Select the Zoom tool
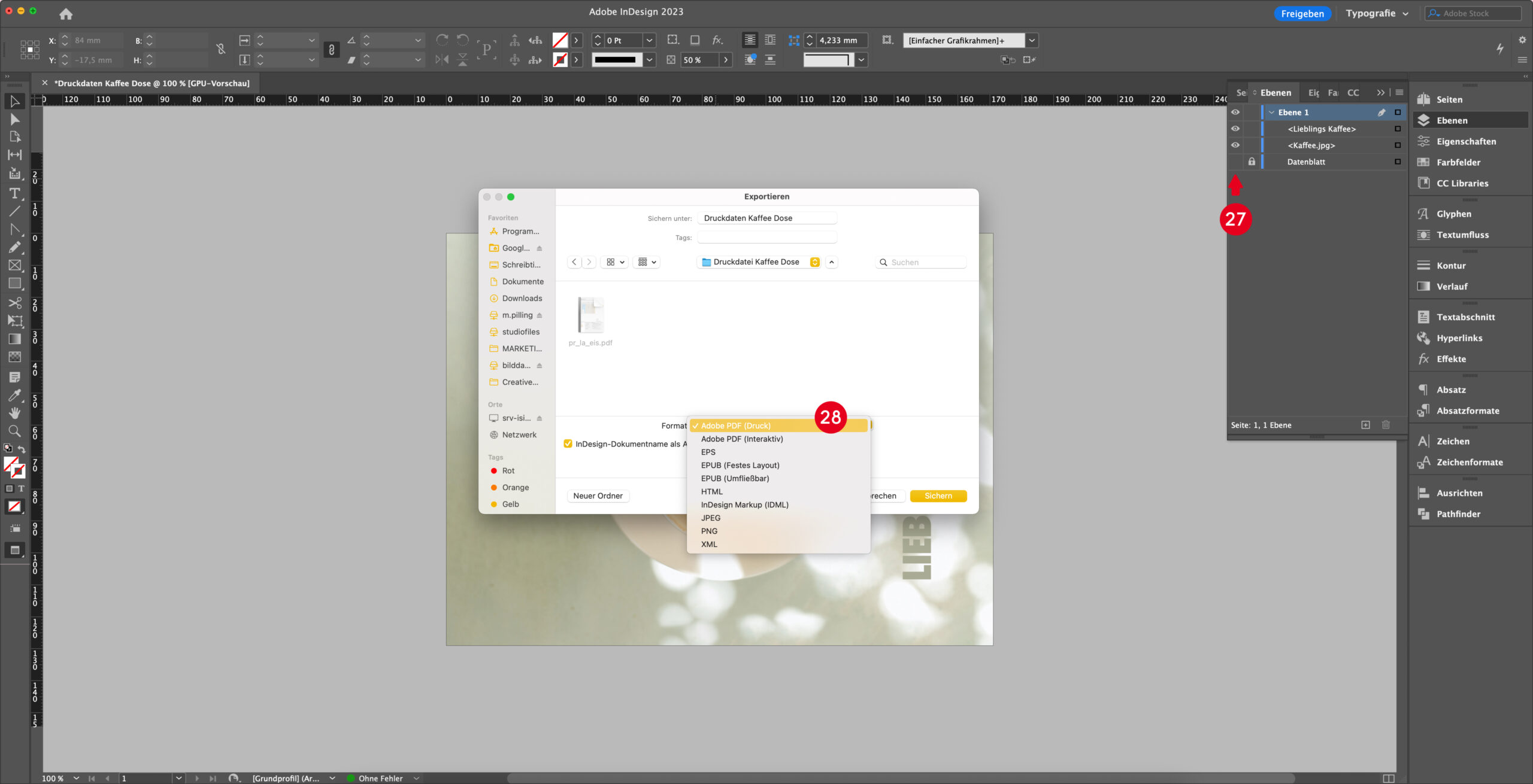Screen dimensions: 1533x784 tap(15, 431)
